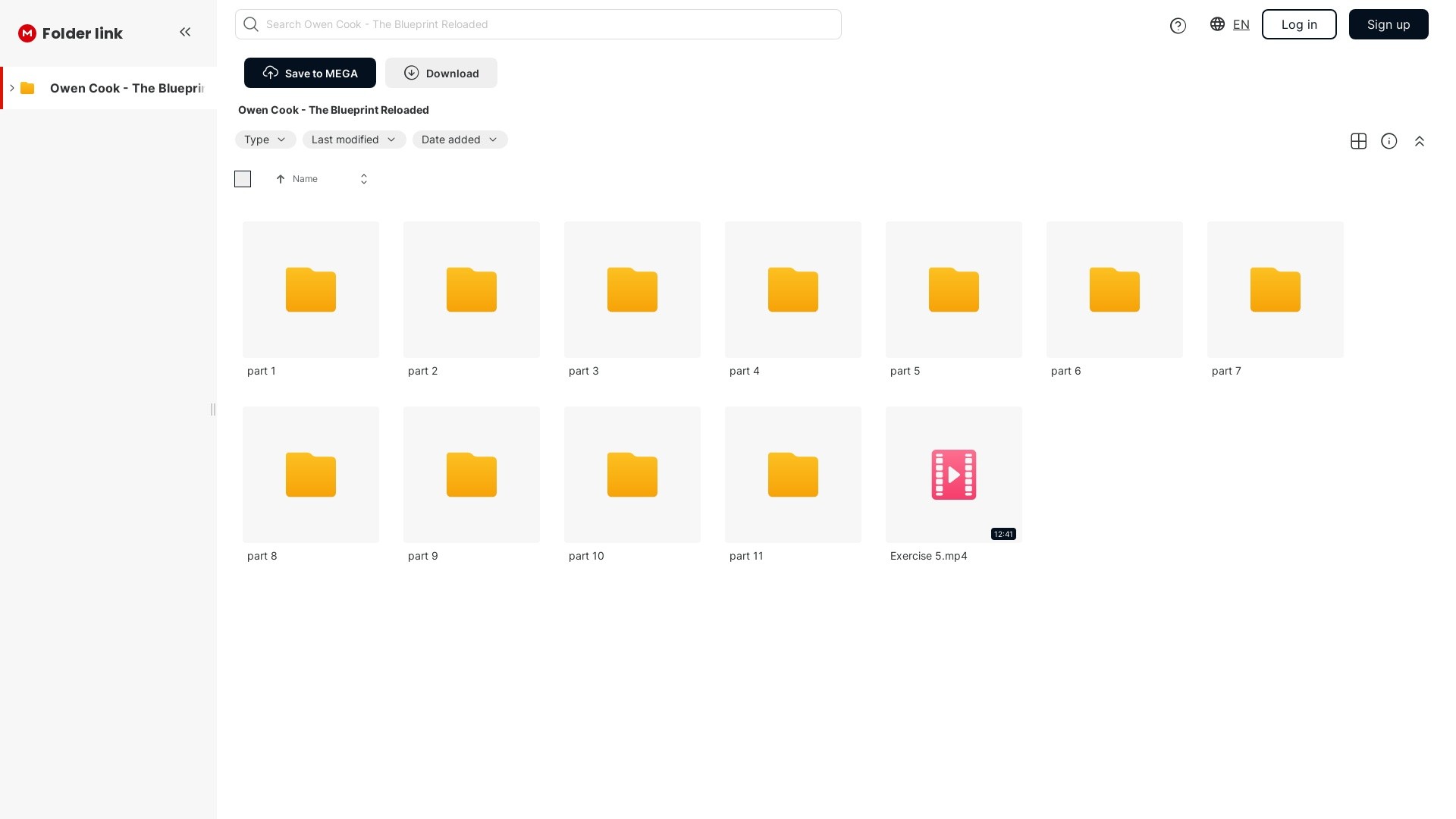Open the part 7 folder
This screenshot has width=1456, height=819.
click(1275, 290)
